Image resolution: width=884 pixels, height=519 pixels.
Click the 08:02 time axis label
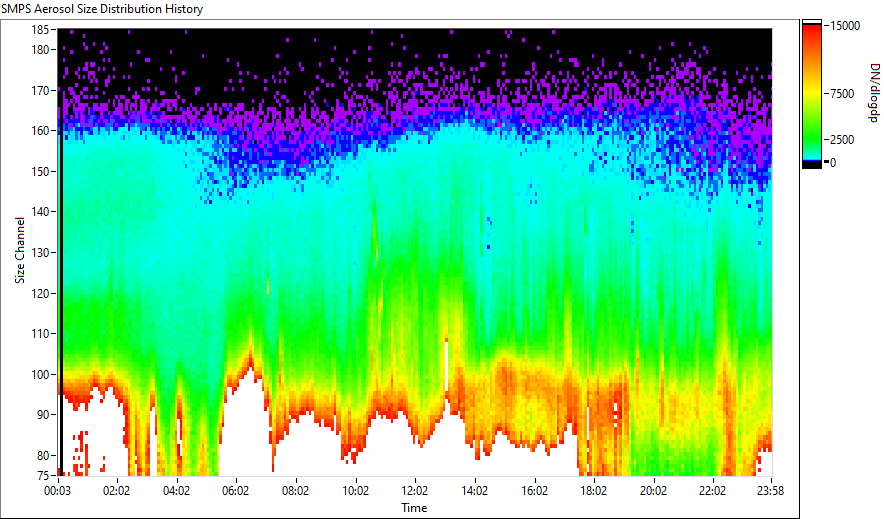[295, 491]
